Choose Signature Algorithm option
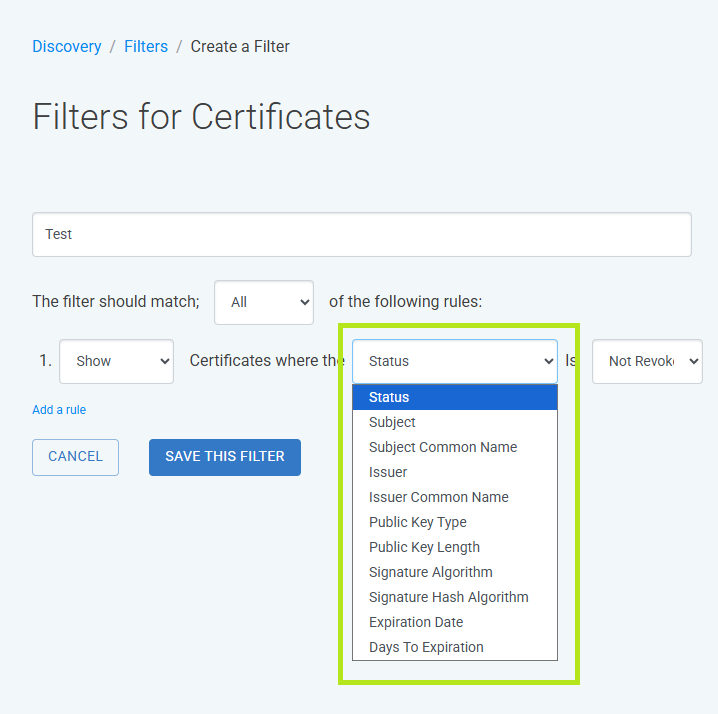Screen dimensions: 718x714 (x=455, y=572)
